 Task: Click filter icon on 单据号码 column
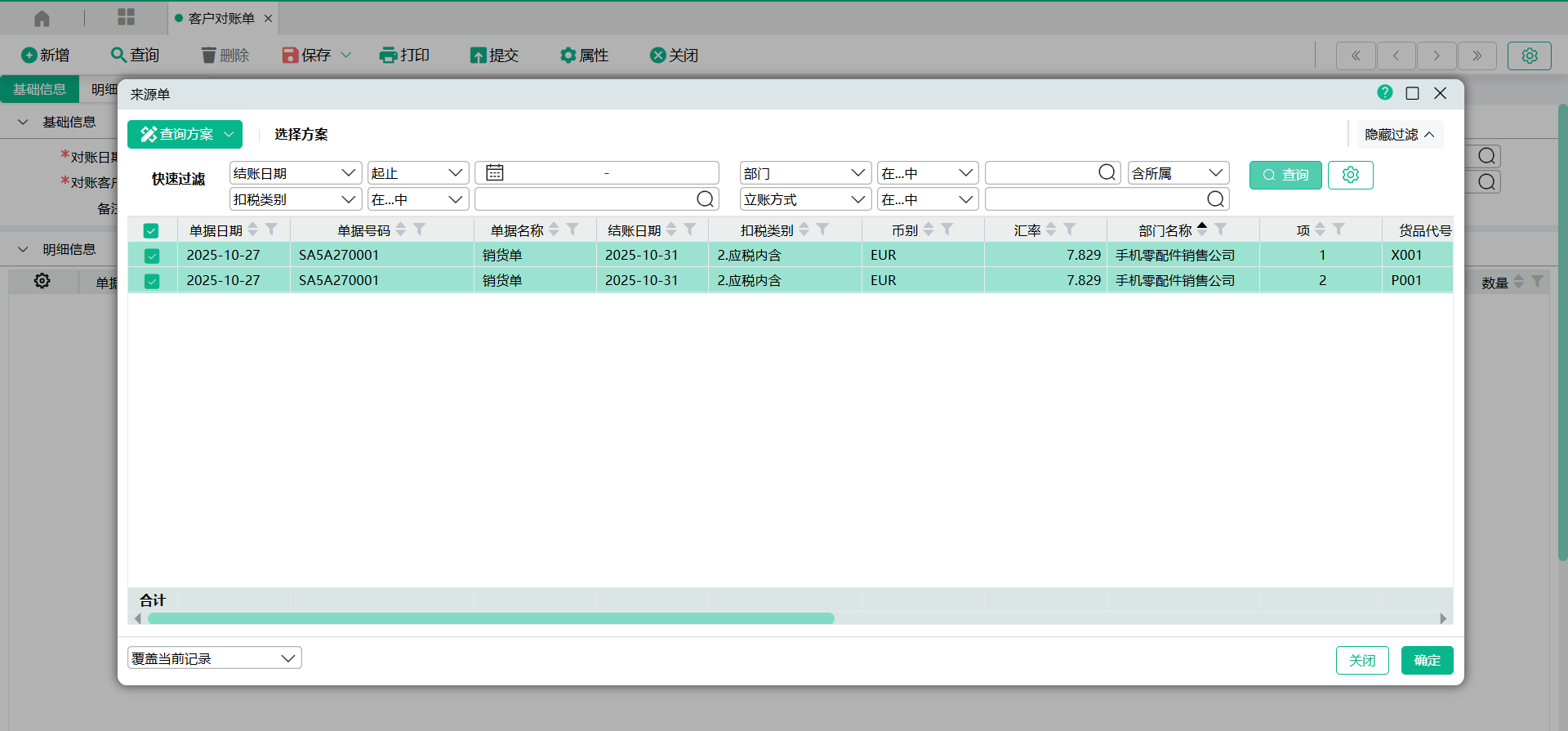point(420,230)
